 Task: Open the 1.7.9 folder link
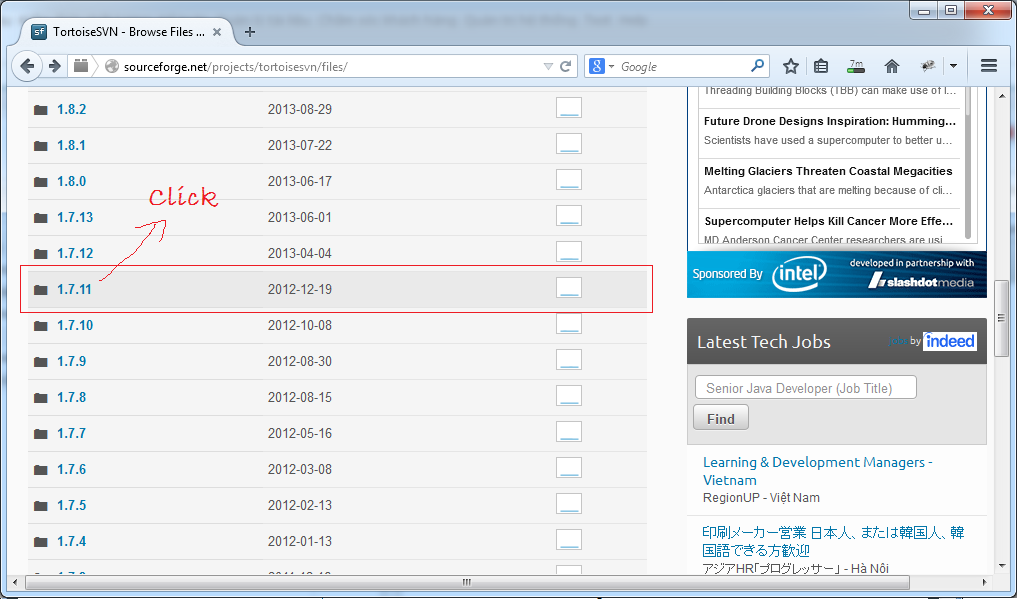71,361
